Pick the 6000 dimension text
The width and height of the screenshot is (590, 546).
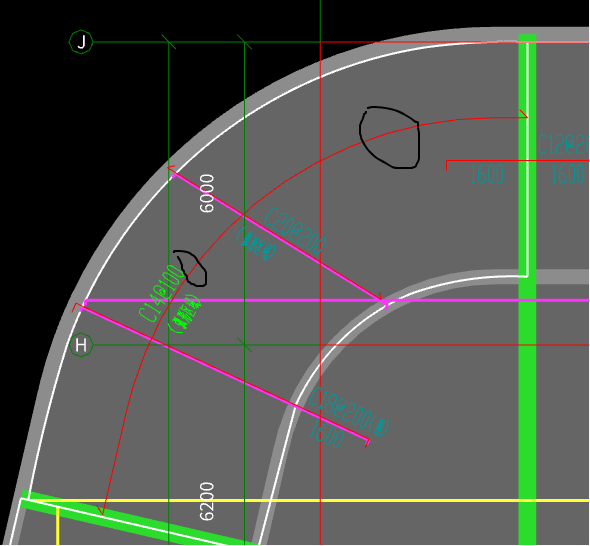[x=207, y=193]
